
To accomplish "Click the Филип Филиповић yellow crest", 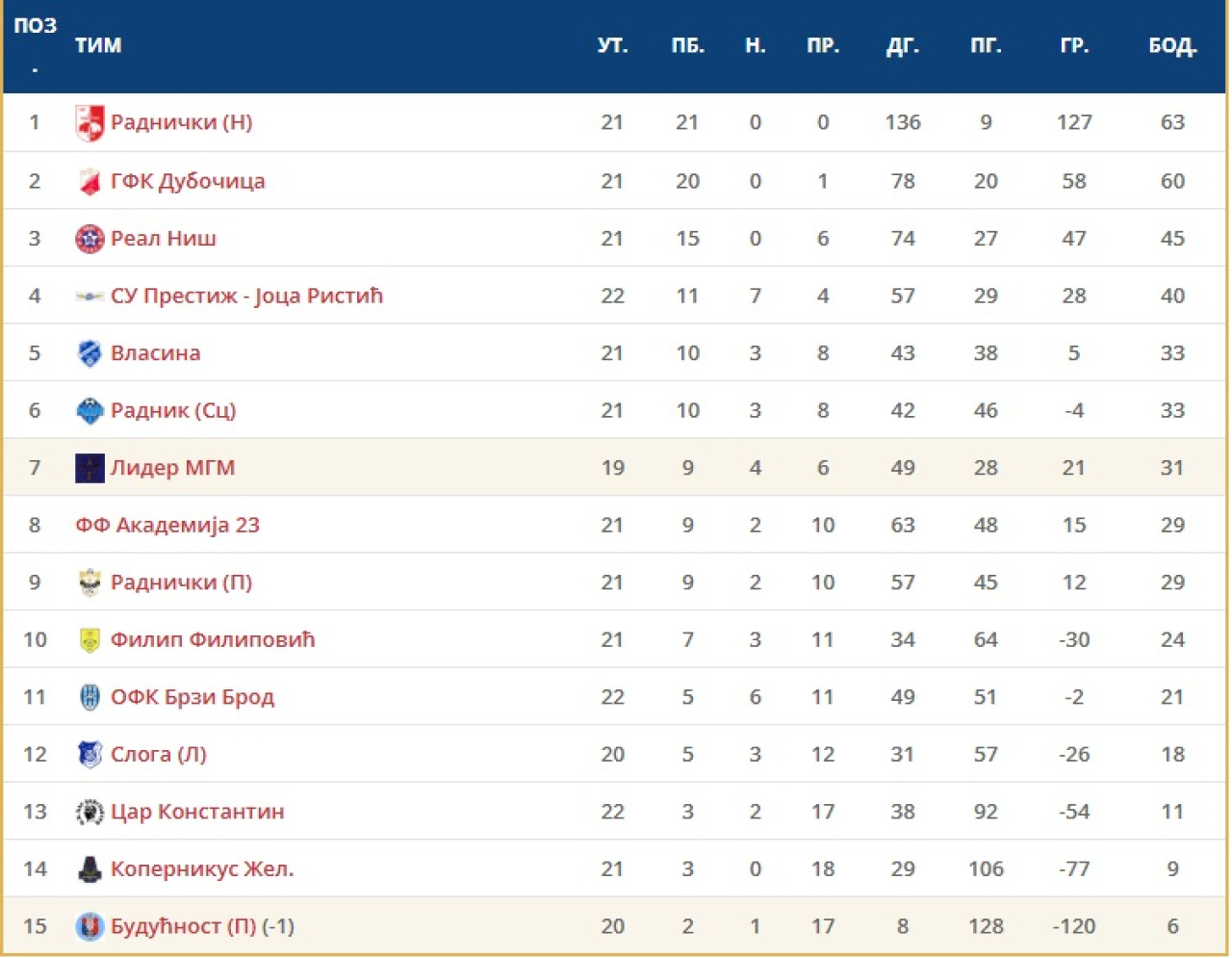I will [90, 640].
